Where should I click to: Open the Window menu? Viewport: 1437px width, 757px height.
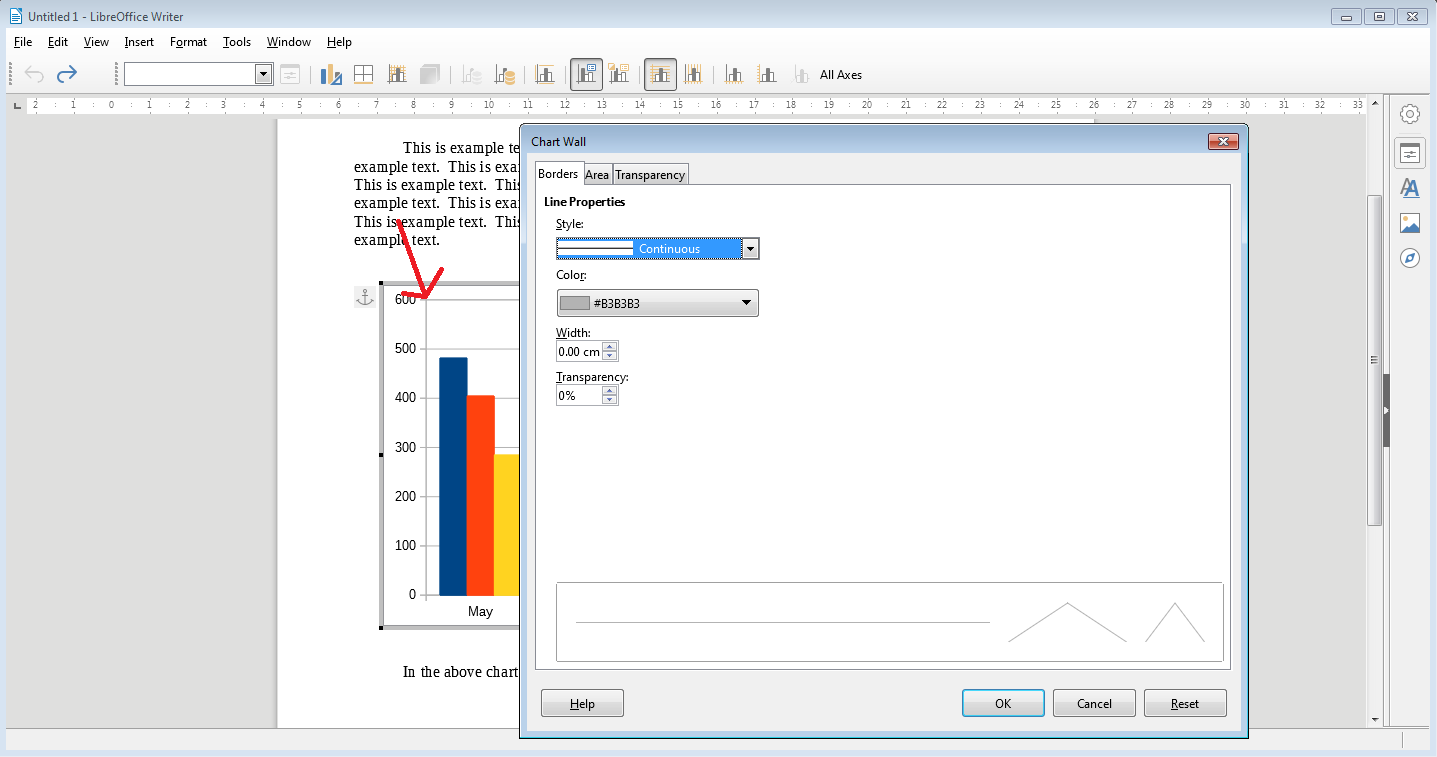pos(288,42)
